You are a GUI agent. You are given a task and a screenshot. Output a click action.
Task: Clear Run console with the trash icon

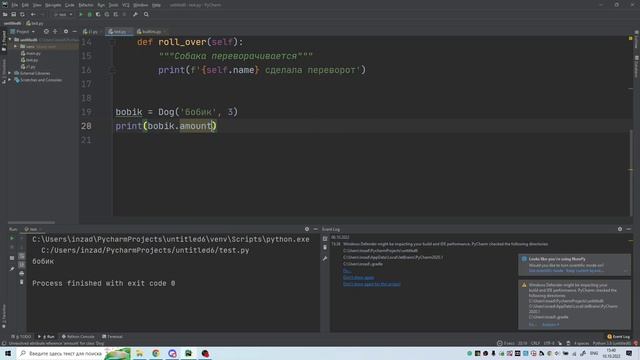pos(22,282)
